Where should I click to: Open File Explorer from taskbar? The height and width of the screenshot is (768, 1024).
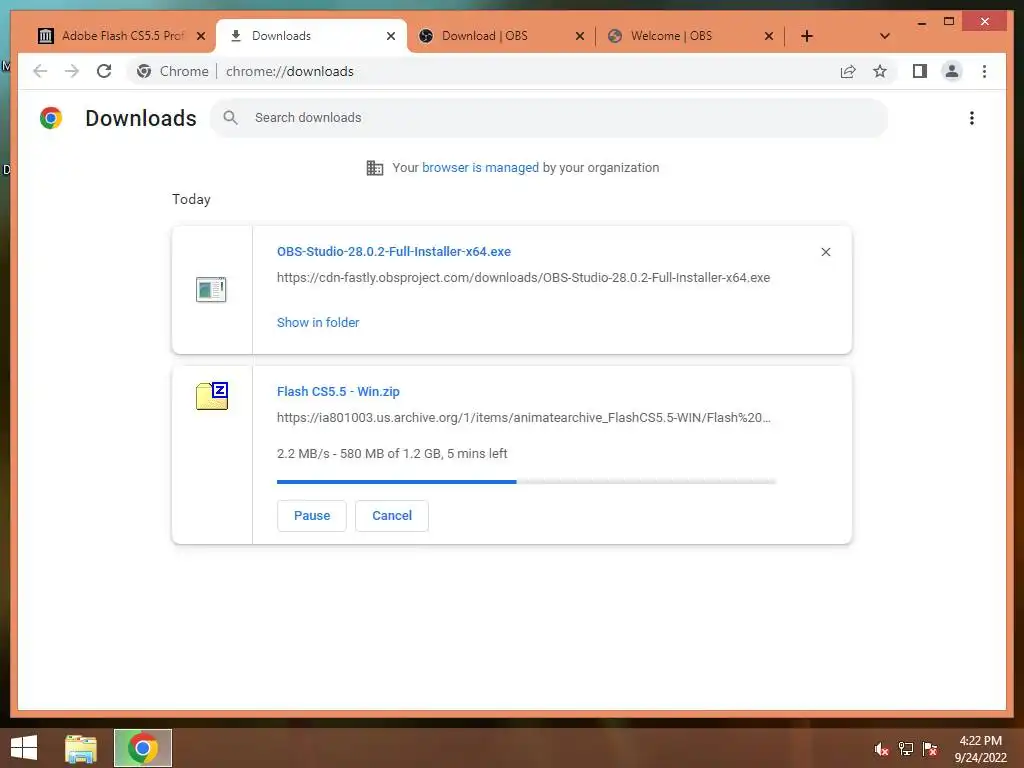[81, 748]
